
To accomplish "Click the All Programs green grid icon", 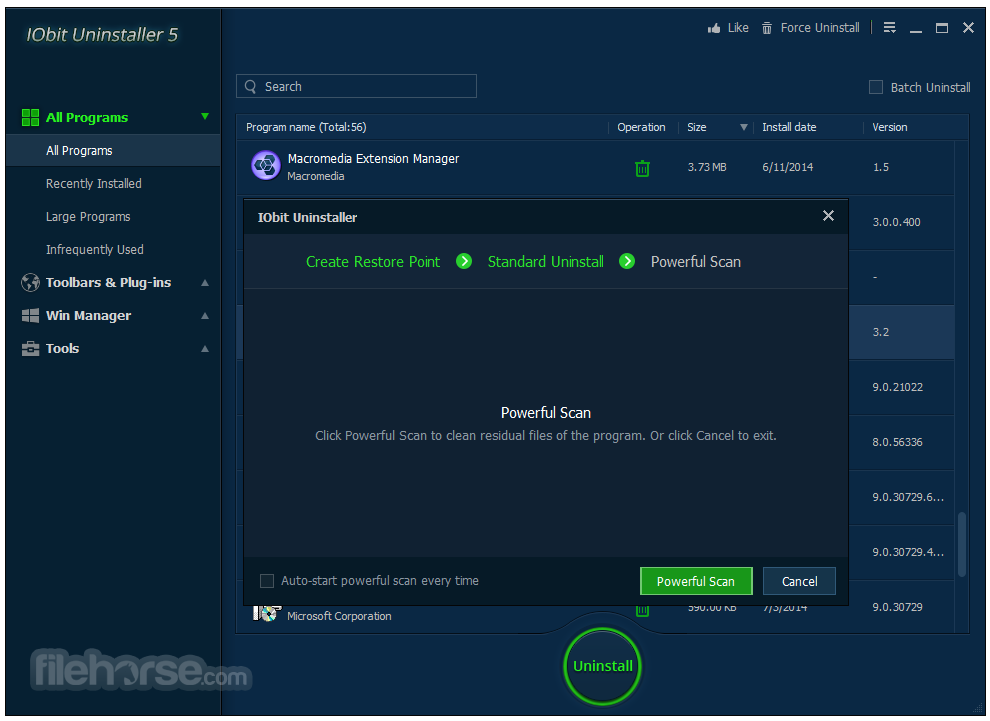I will point(30,117).
